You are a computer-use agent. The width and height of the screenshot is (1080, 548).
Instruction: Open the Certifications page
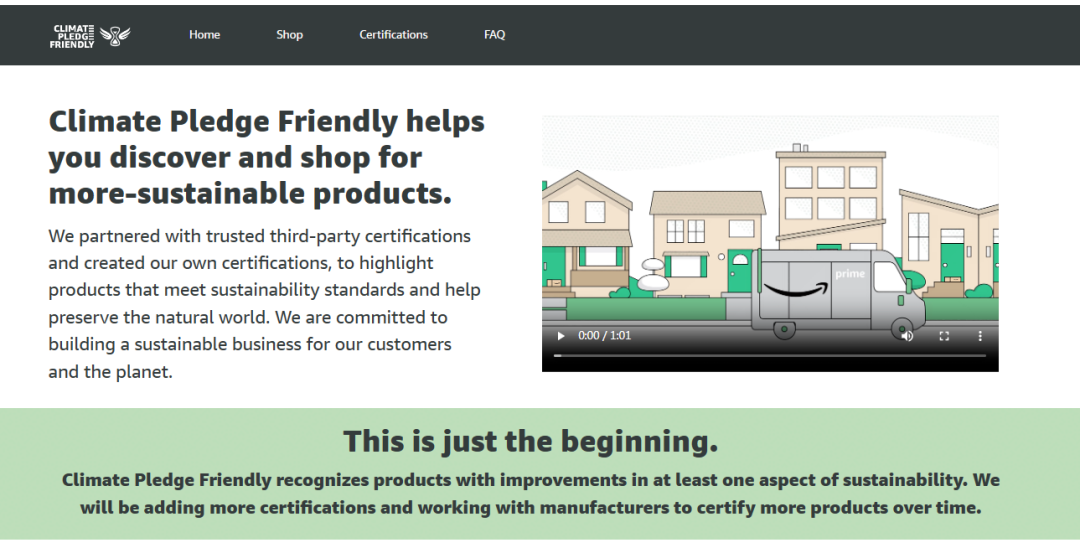point(393,34)
